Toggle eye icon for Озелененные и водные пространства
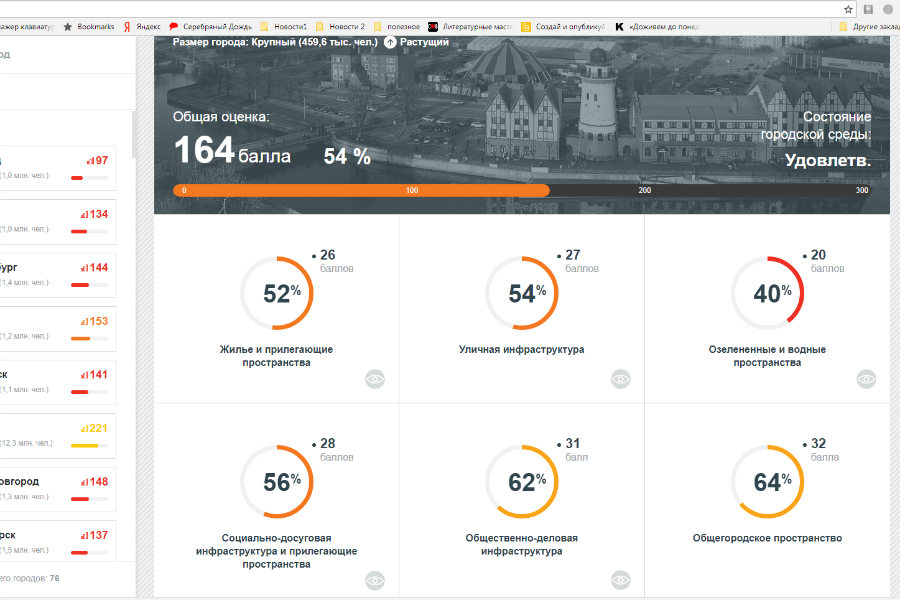 point(866,379)
